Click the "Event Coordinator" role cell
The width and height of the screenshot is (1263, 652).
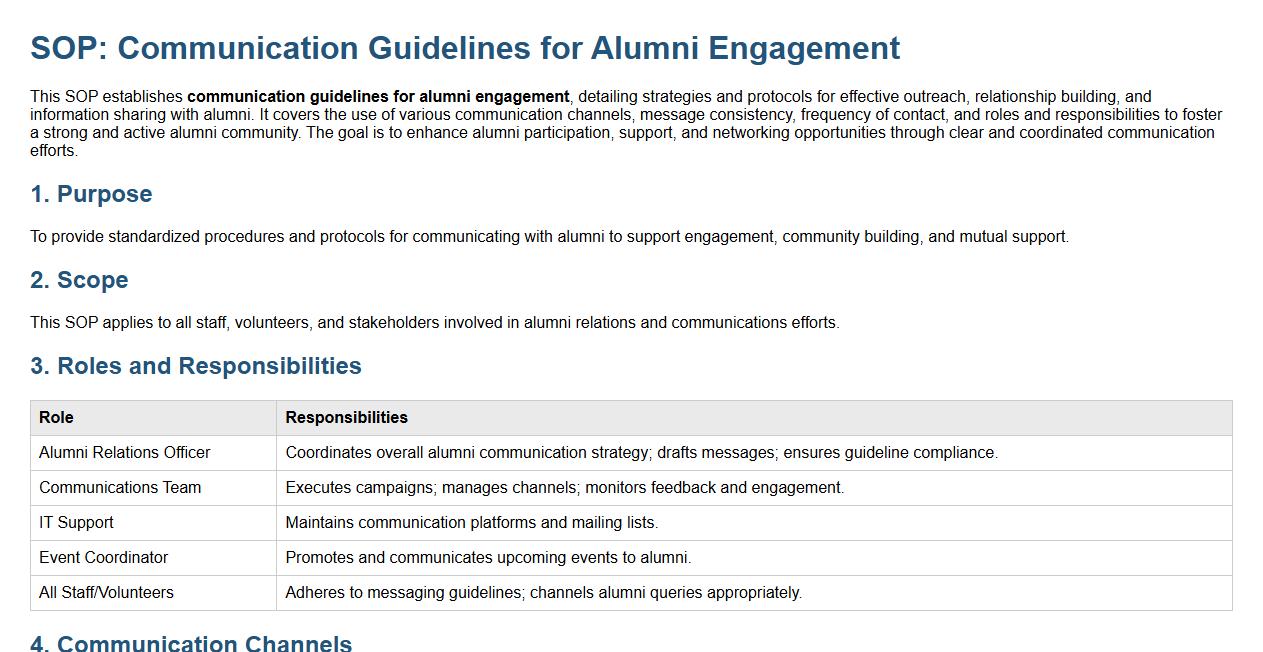click(x=103, y=558)
